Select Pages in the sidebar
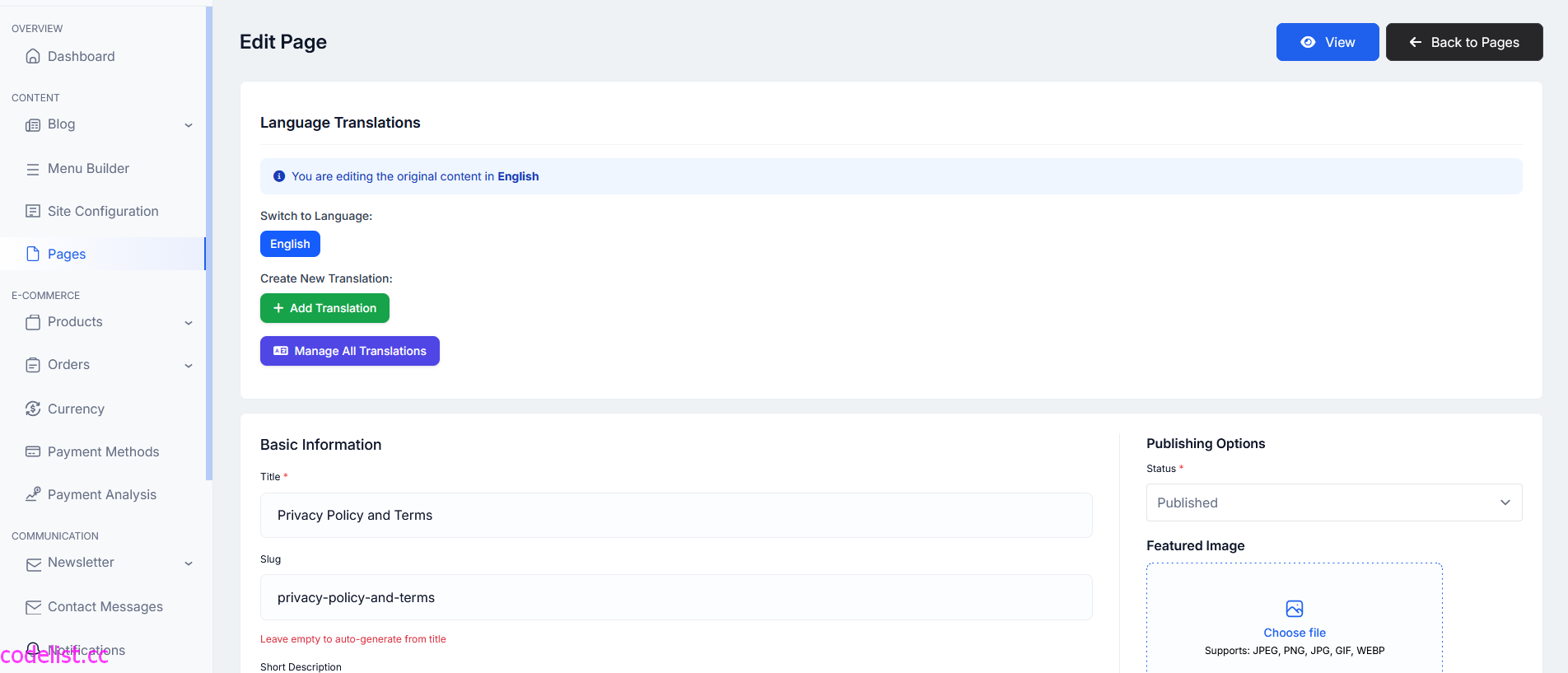The height and width of the screenshot is (673, 1568). [103, 254]
